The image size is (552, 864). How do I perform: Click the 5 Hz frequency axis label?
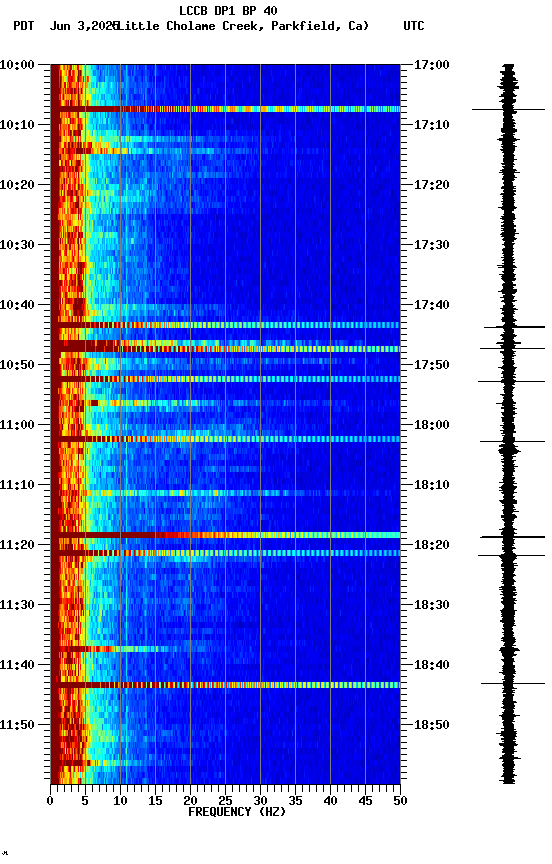coord(85,801)
